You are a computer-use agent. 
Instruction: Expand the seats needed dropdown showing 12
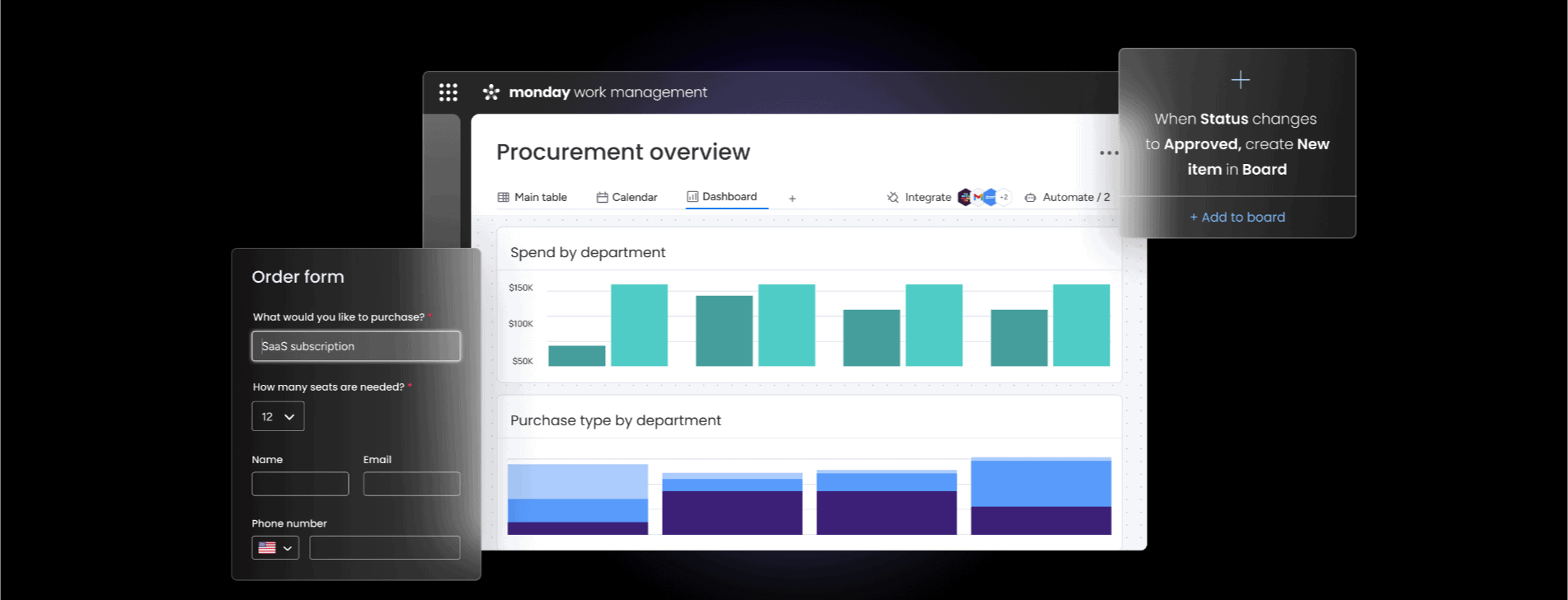tap(278, 416)
